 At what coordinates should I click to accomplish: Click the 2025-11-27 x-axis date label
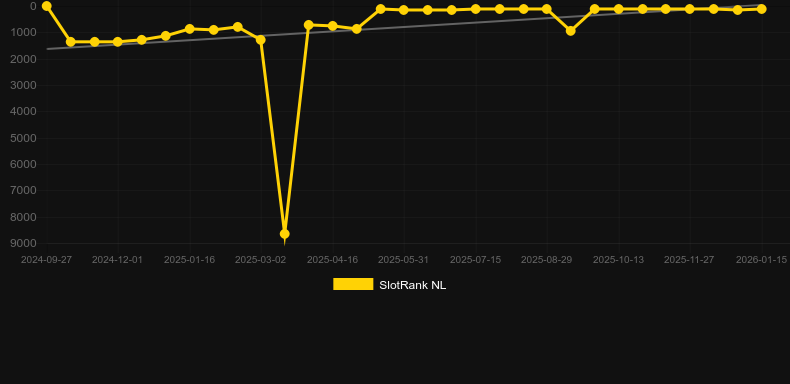click(x=690, y=260)
